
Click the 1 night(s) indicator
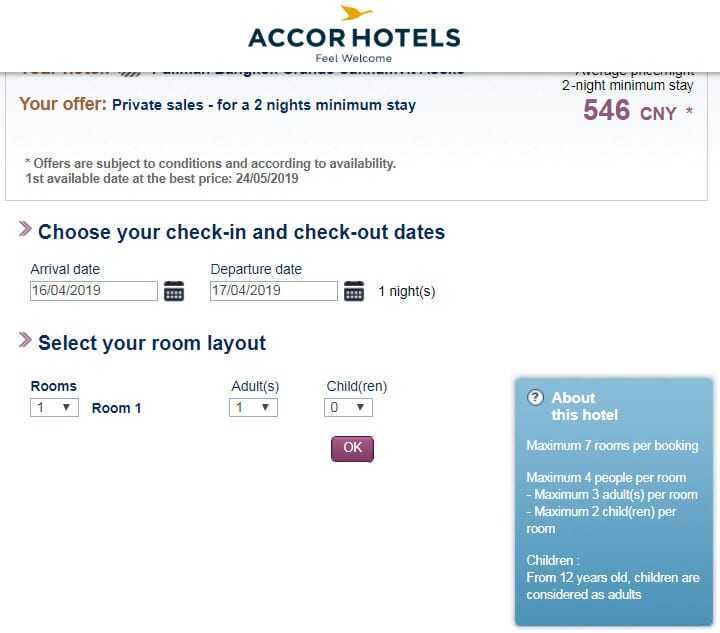pyautogui.click(x=406, y=291)
